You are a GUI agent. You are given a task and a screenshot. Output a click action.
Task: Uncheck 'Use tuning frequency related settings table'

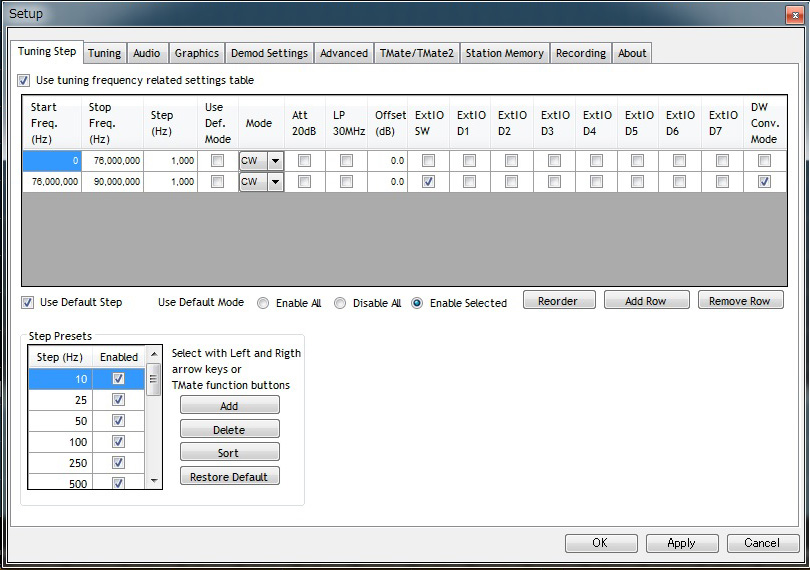24,80
